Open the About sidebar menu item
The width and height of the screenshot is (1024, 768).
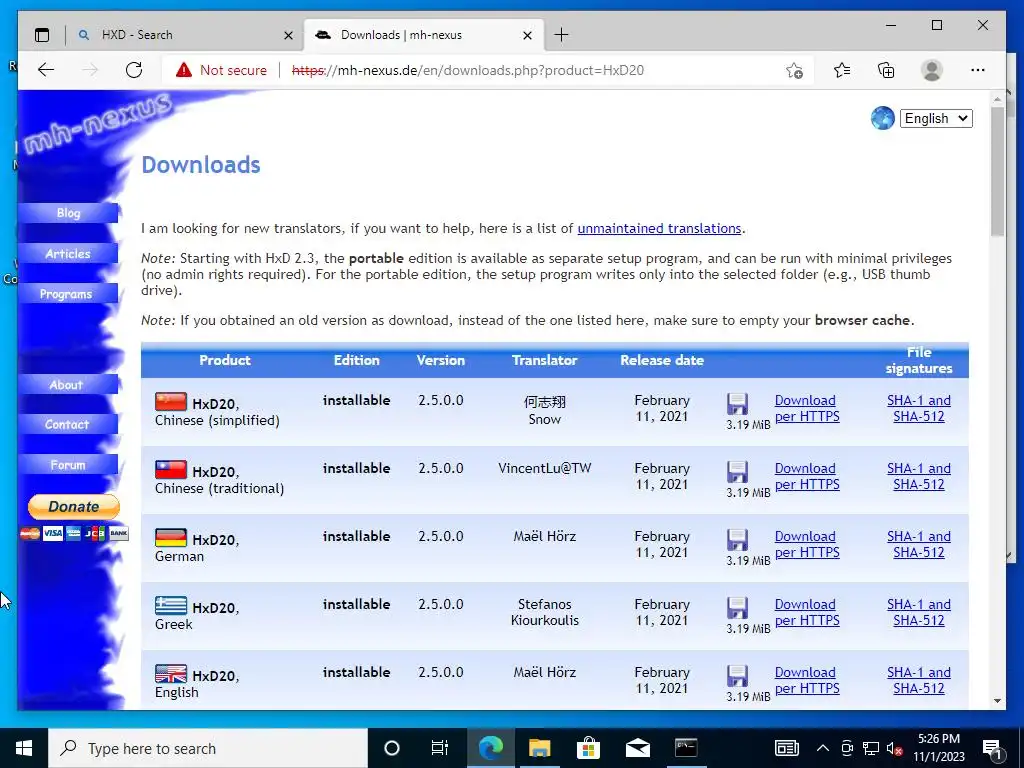pyautogui.click(x=69, y=385)
